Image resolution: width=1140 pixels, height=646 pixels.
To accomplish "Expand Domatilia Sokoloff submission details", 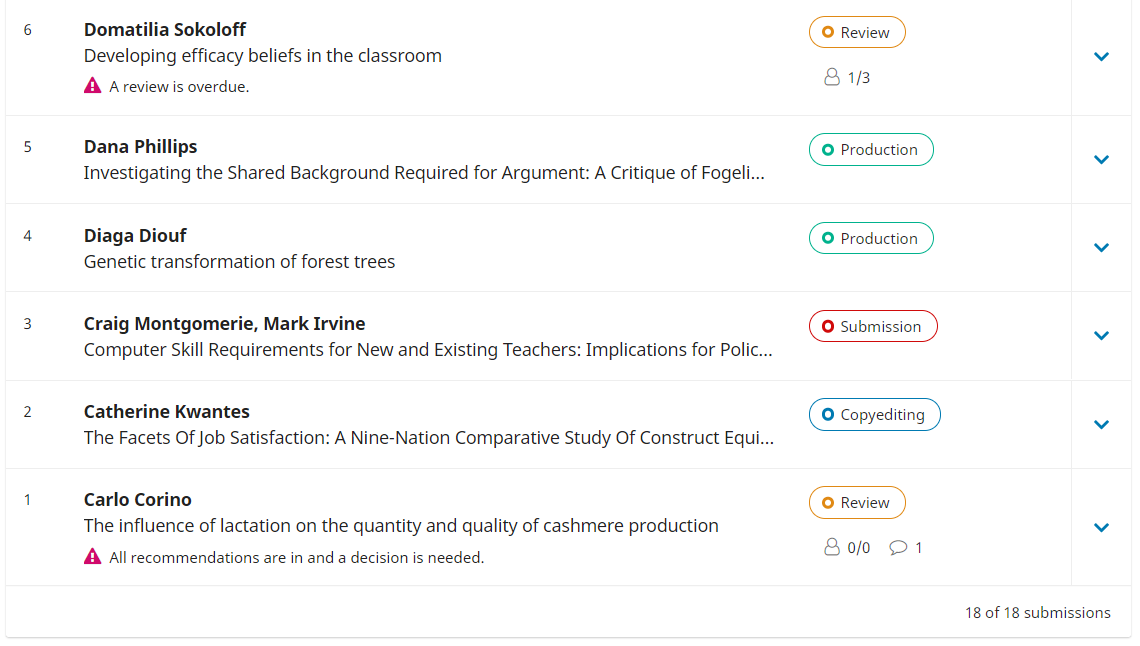I will [1101, 57].
